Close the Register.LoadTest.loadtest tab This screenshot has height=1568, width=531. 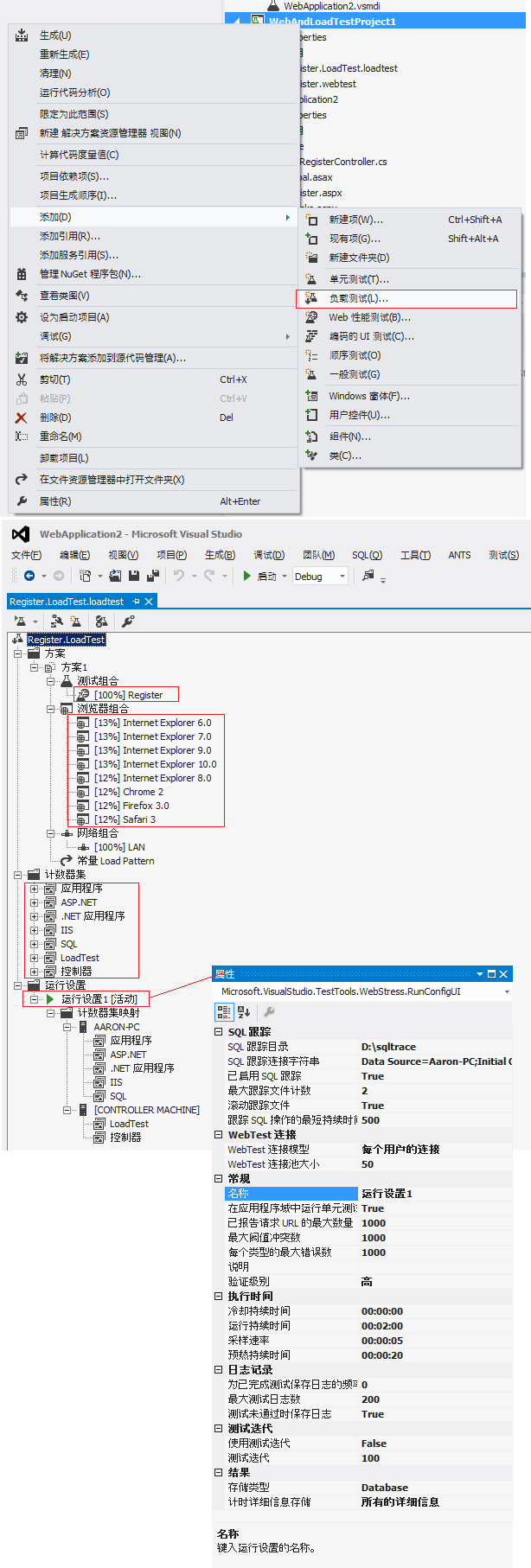(149, 601)
